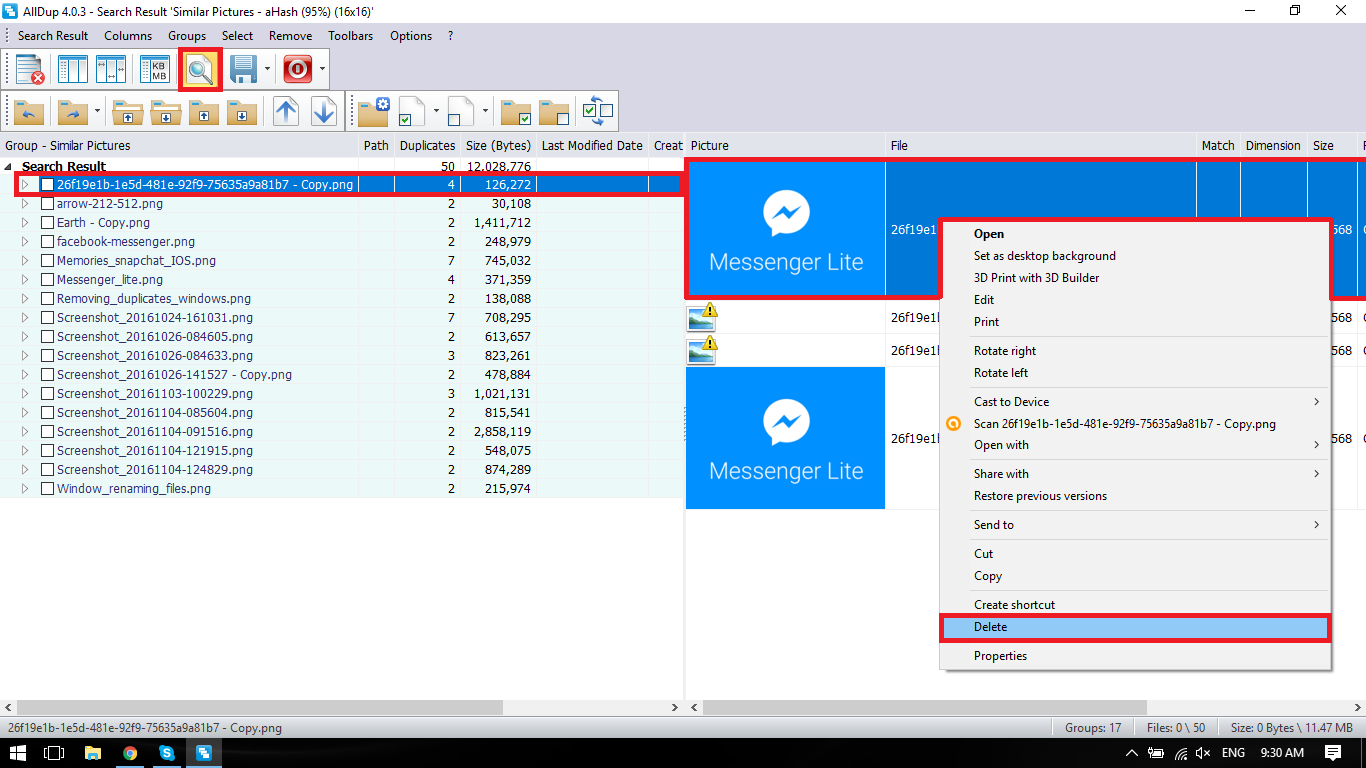The image size is (1366, 768).
Task: Click the folder with empty box icon
Action: (x=554, y=111)
